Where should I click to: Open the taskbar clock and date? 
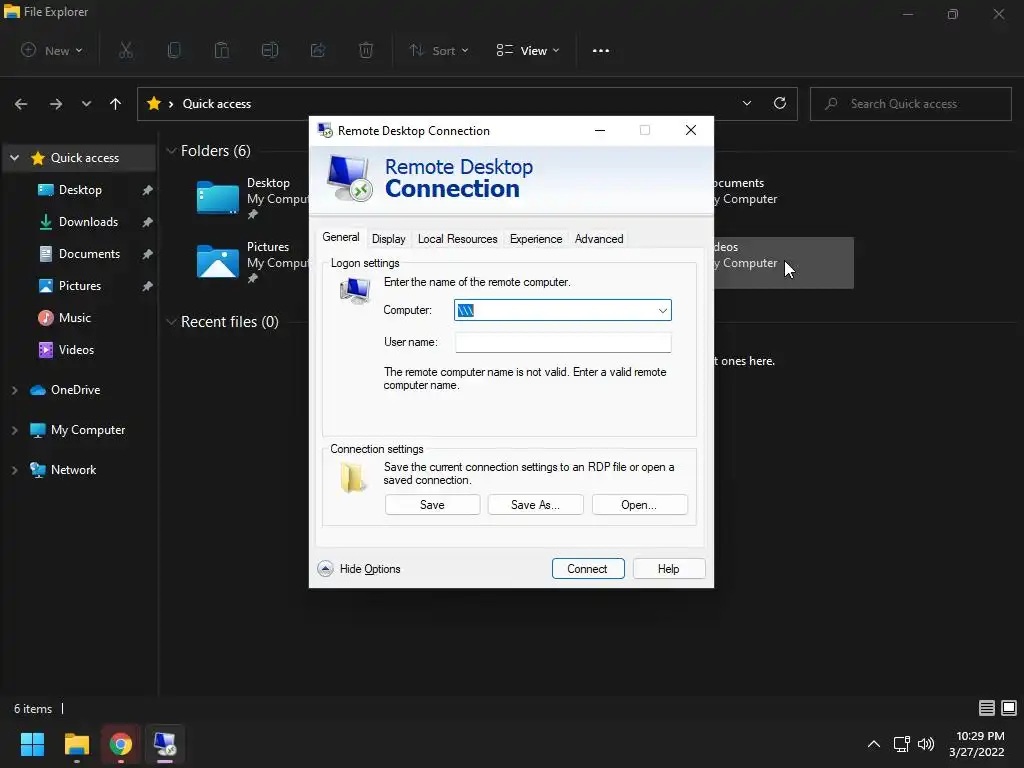977,744
